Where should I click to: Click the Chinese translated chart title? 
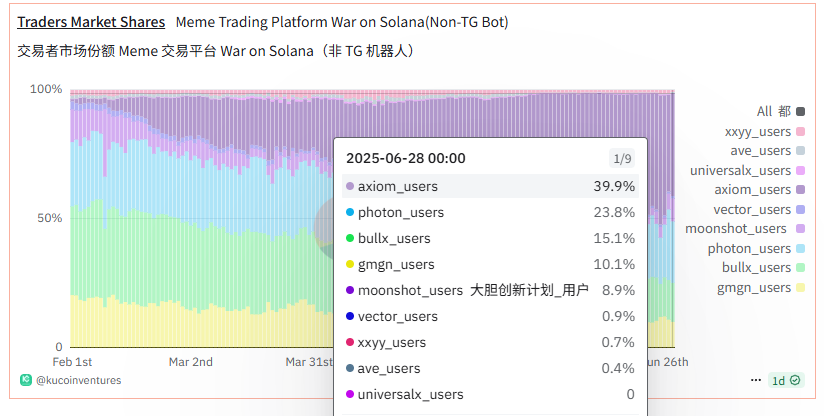pyautogui.click(x=217, y=51)
